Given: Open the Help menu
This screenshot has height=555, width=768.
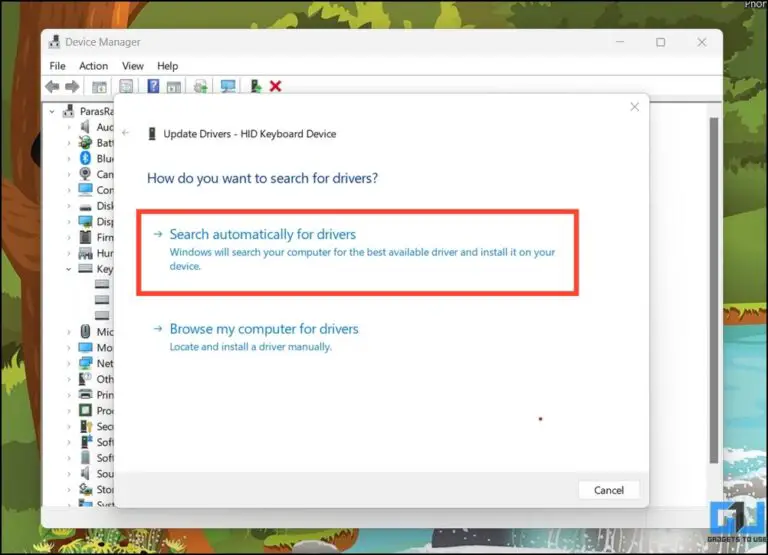Looking at the screenshot, I should pyautogui.click(x=168, y=66).
